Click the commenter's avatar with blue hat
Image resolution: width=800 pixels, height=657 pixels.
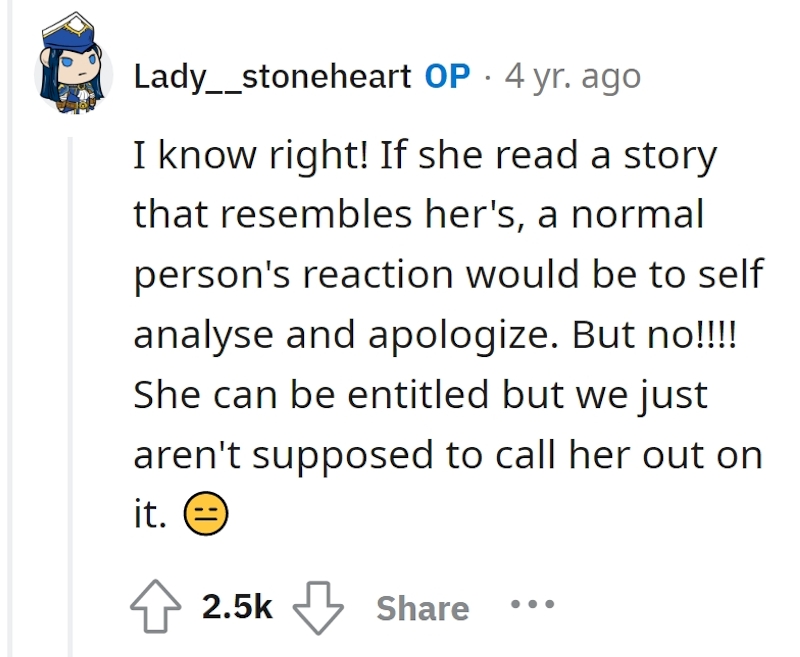(x=73, y=64)
